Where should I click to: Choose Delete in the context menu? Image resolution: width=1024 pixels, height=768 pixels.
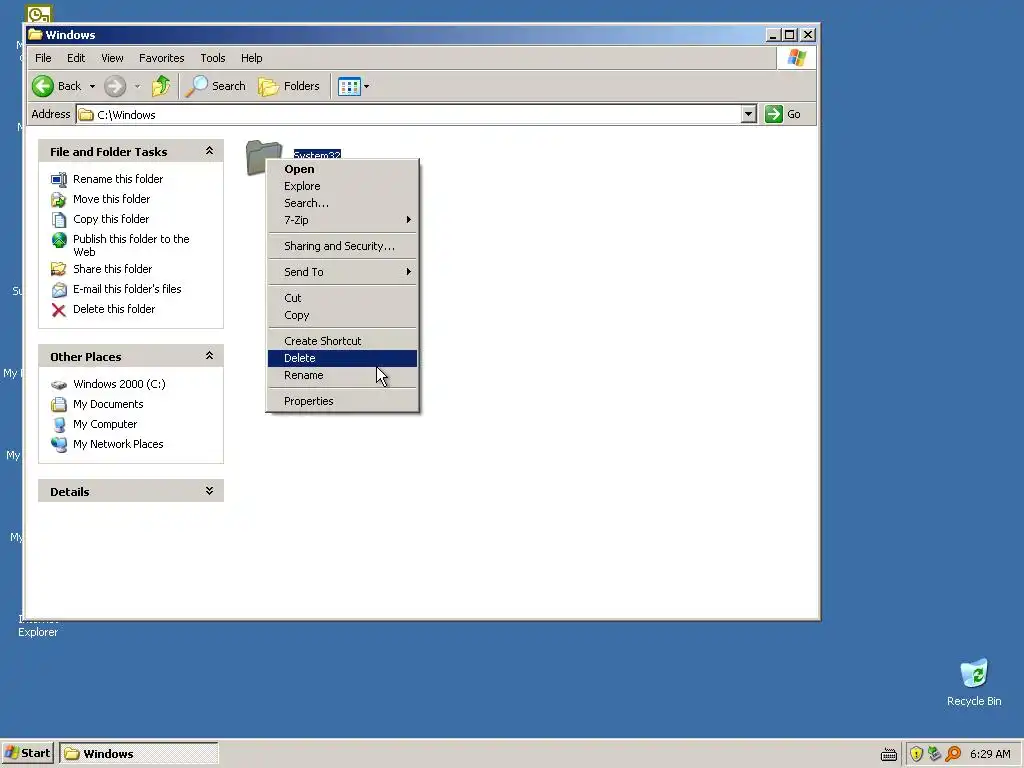coord(342,358)
